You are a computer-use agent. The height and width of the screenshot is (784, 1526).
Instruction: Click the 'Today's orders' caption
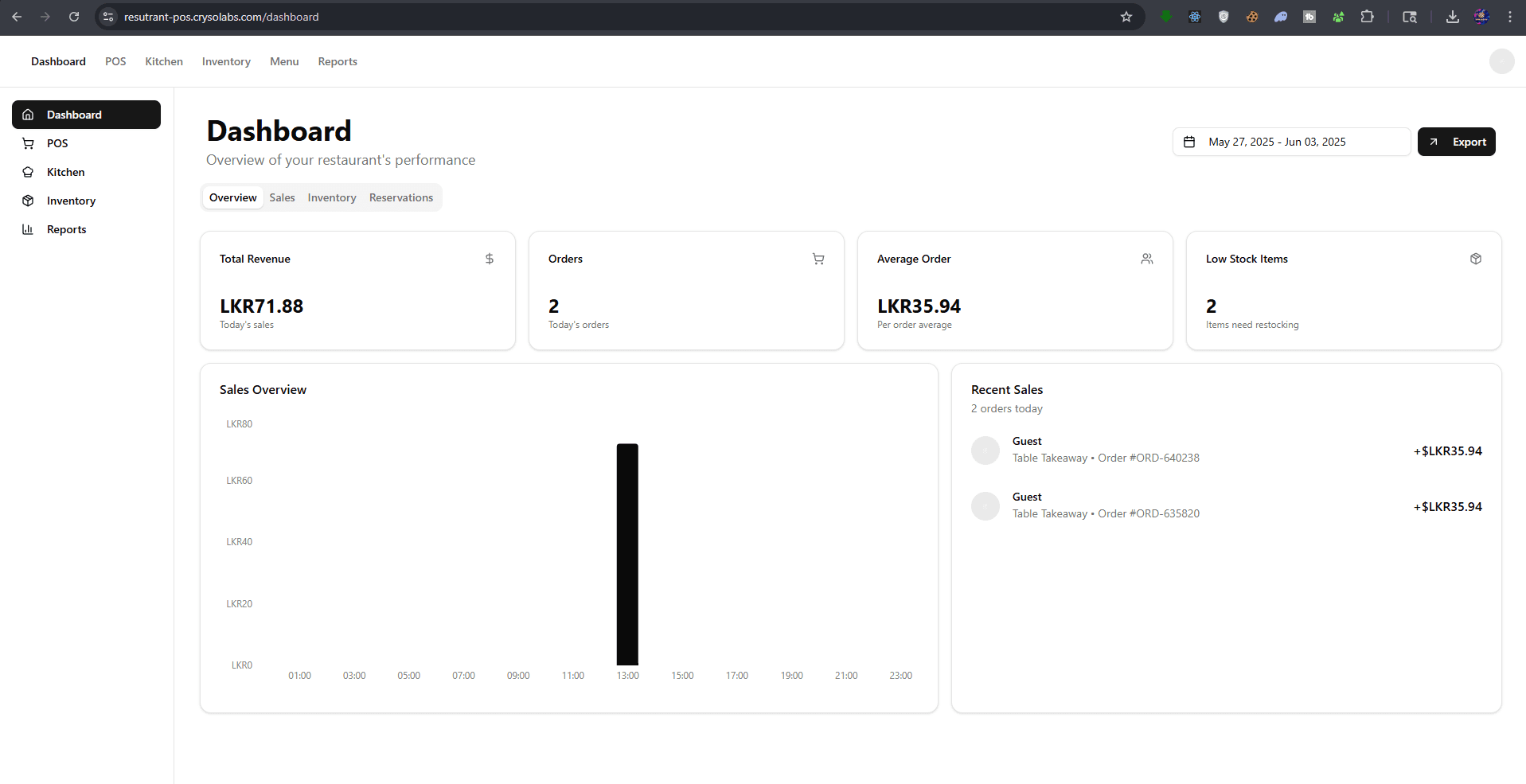tap(579, 325)
